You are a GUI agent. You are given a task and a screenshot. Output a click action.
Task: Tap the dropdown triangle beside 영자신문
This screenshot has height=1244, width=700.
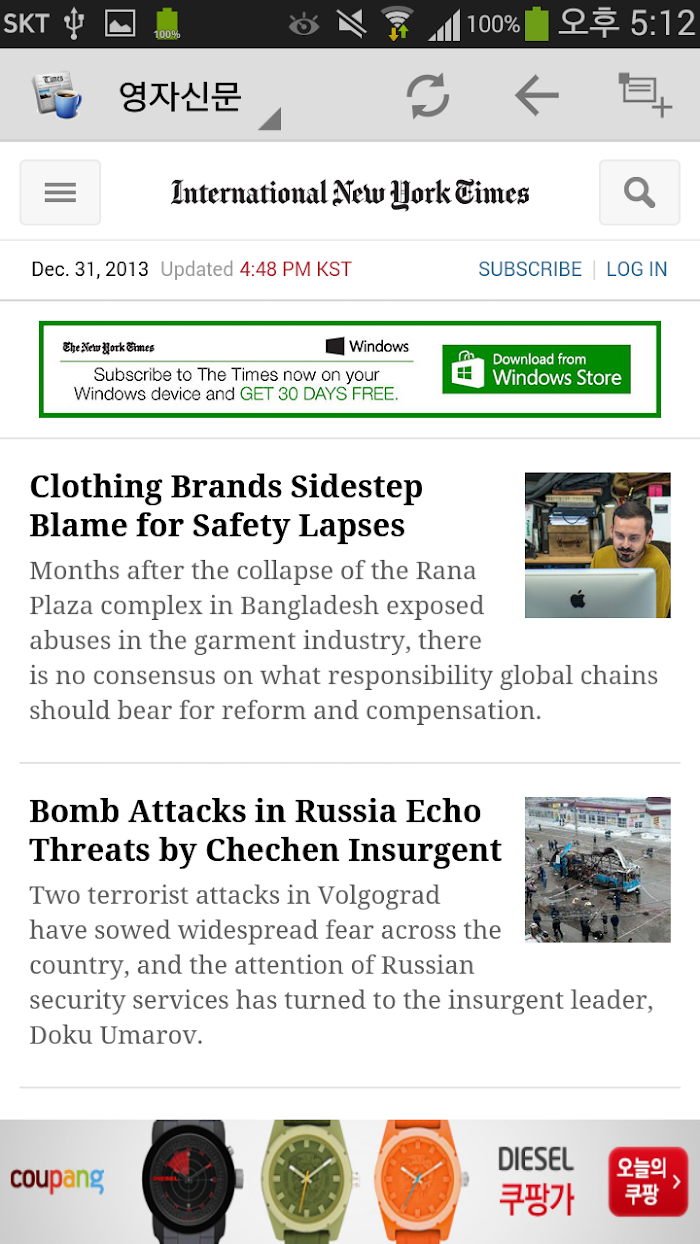(270, 119)
